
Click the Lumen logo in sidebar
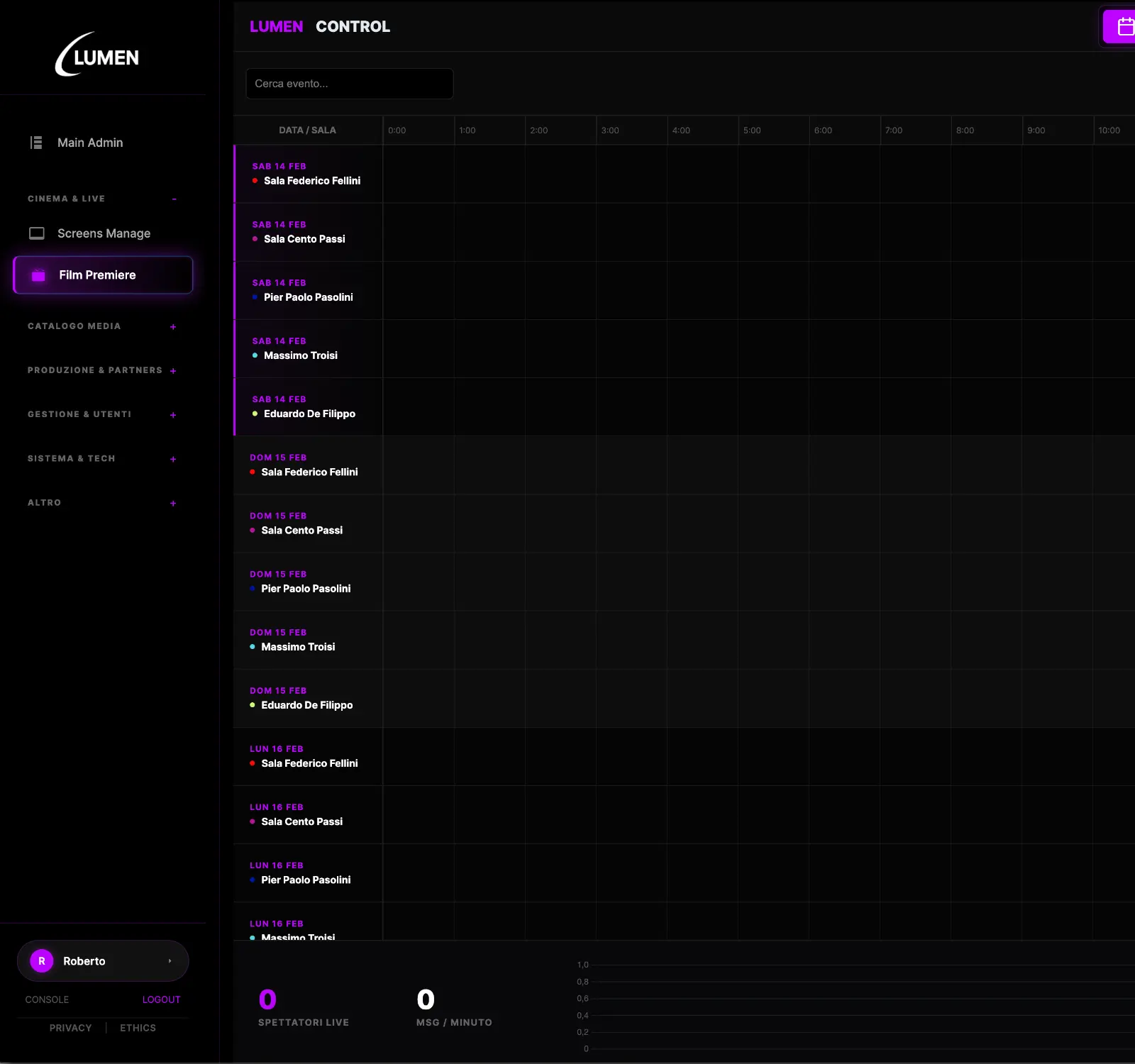97,55
